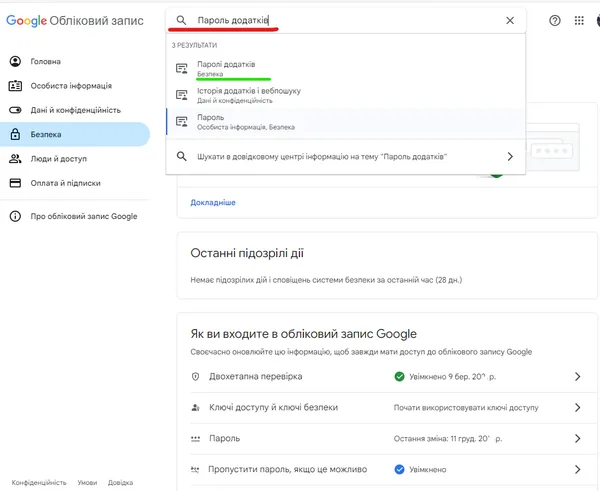The image size is (600, 491).
Task: Open the Докладніше link
Action: click(x=213, y=202)
